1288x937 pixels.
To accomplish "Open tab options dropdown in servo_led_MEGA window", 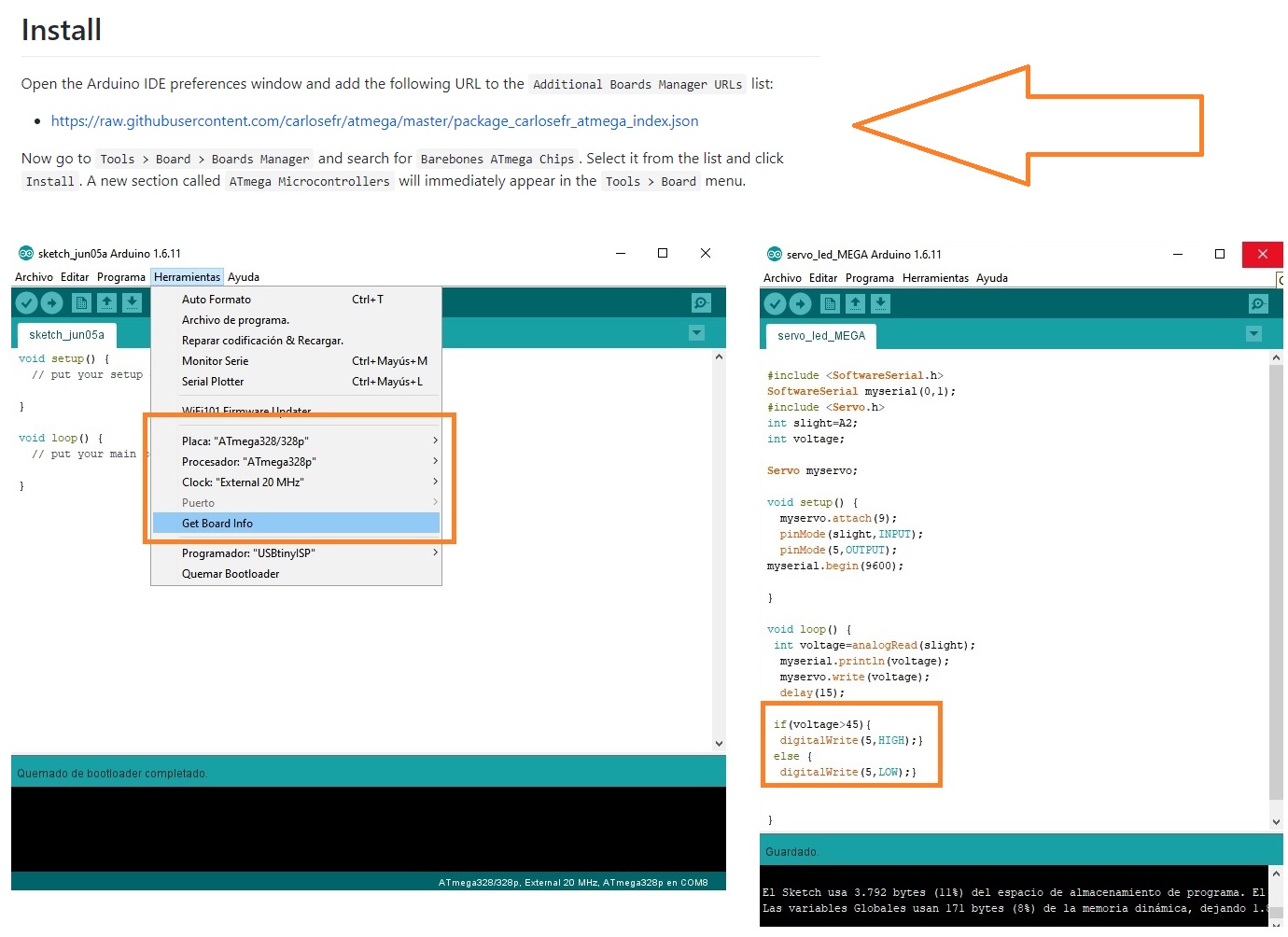I will click(x=1253, y=334).
